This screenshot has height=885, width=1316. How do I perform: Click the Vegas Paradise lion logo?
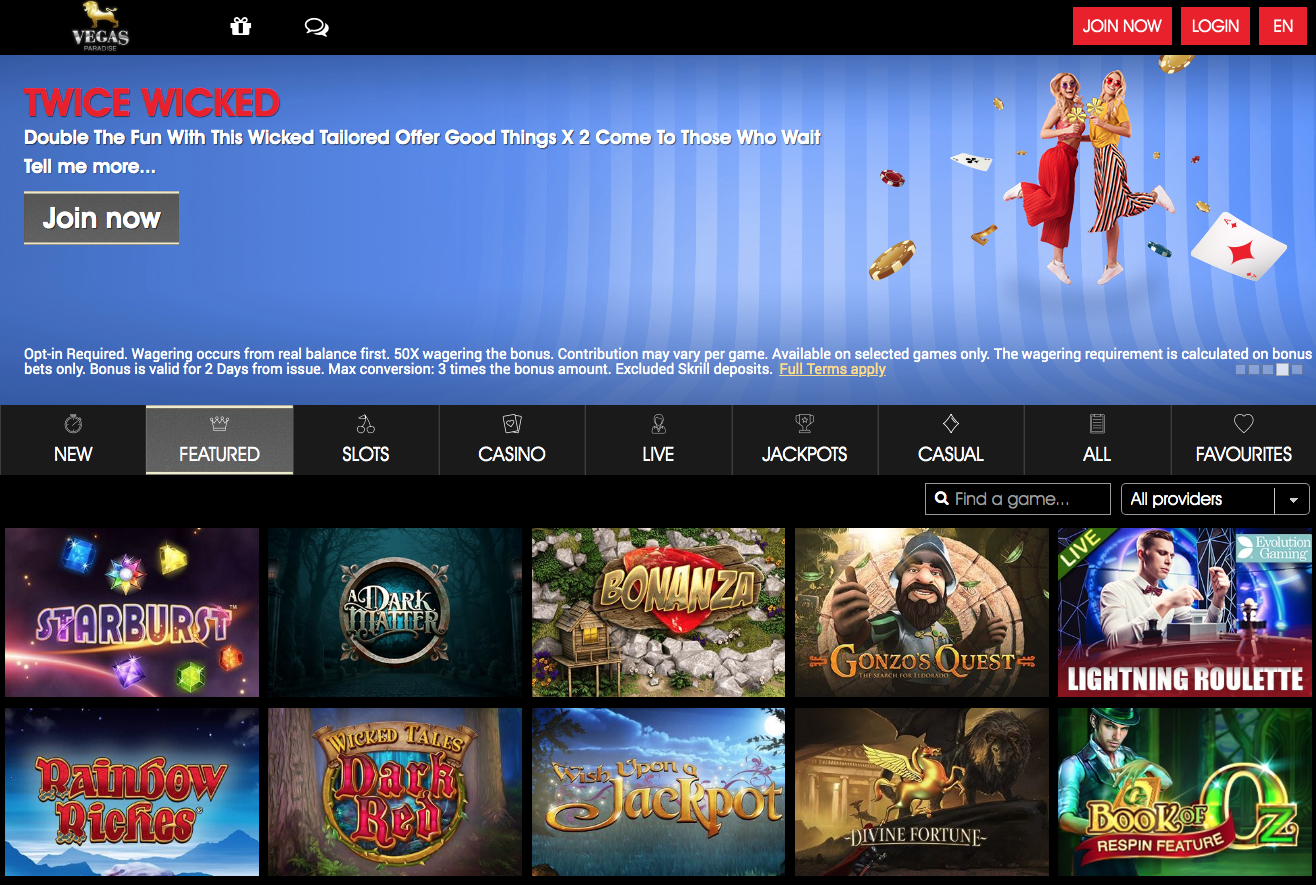[100, 26]
